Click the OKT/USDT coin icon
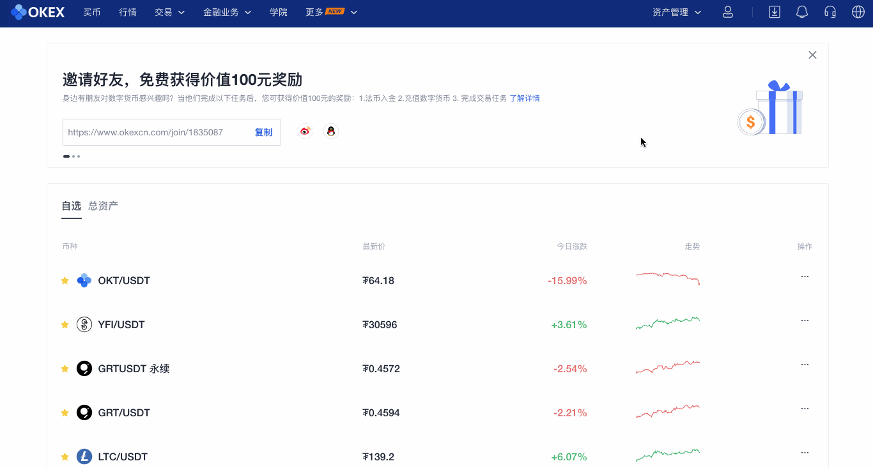 84,280
